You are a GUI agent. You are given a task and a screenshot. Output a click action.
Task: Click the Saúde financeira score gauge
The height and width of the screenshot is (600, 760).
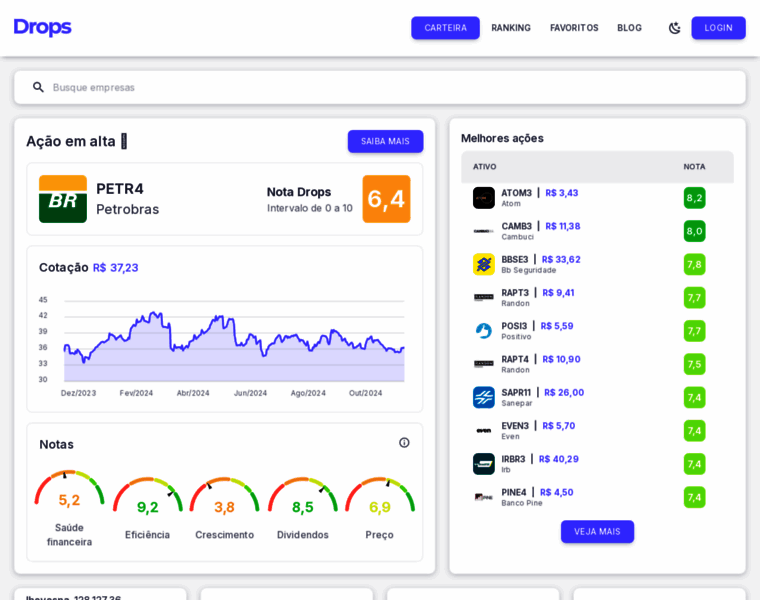click(69, 490)
